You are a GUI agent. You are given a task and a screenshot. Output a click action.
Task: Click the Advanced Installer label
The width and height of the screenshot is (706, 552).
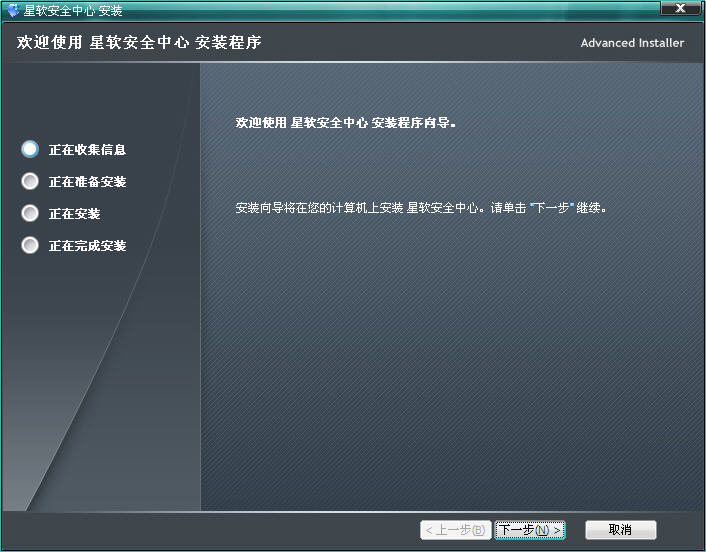(x=632, y=43)
